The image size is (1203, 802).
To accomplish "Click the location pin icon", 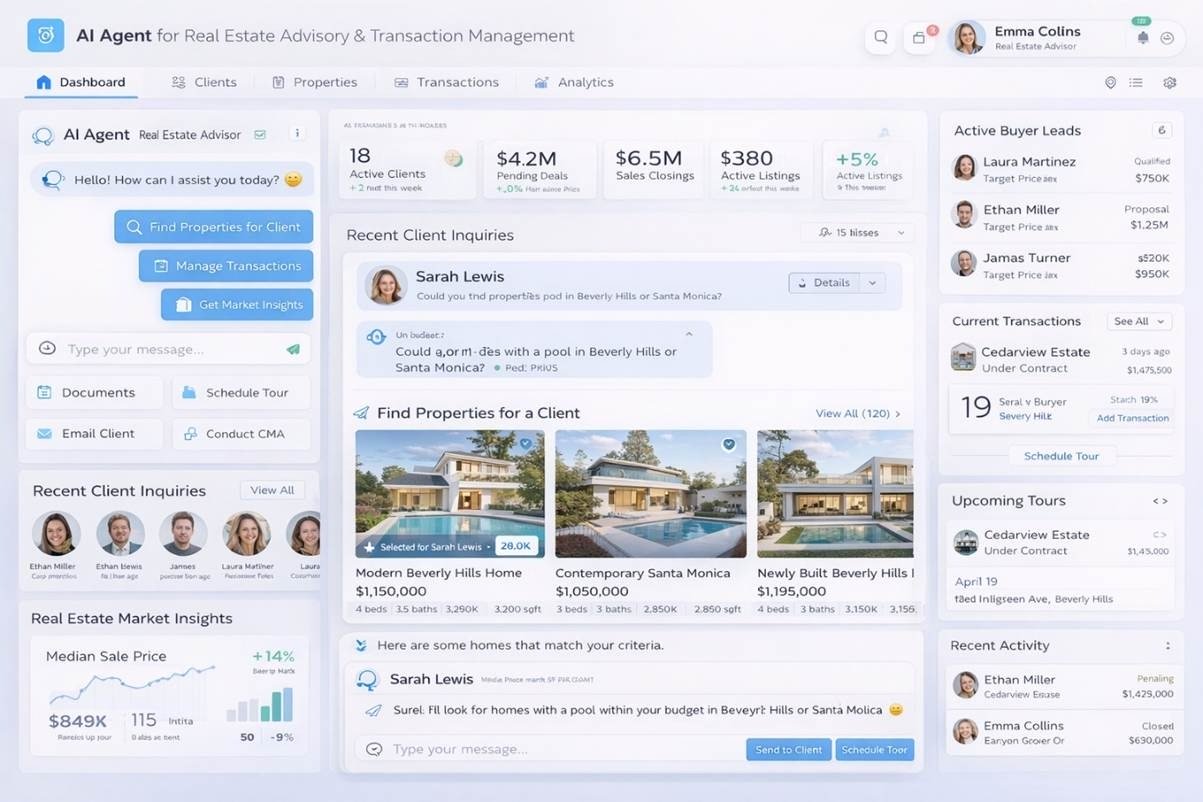I will pyautogui.click(x=1110, y=83).
